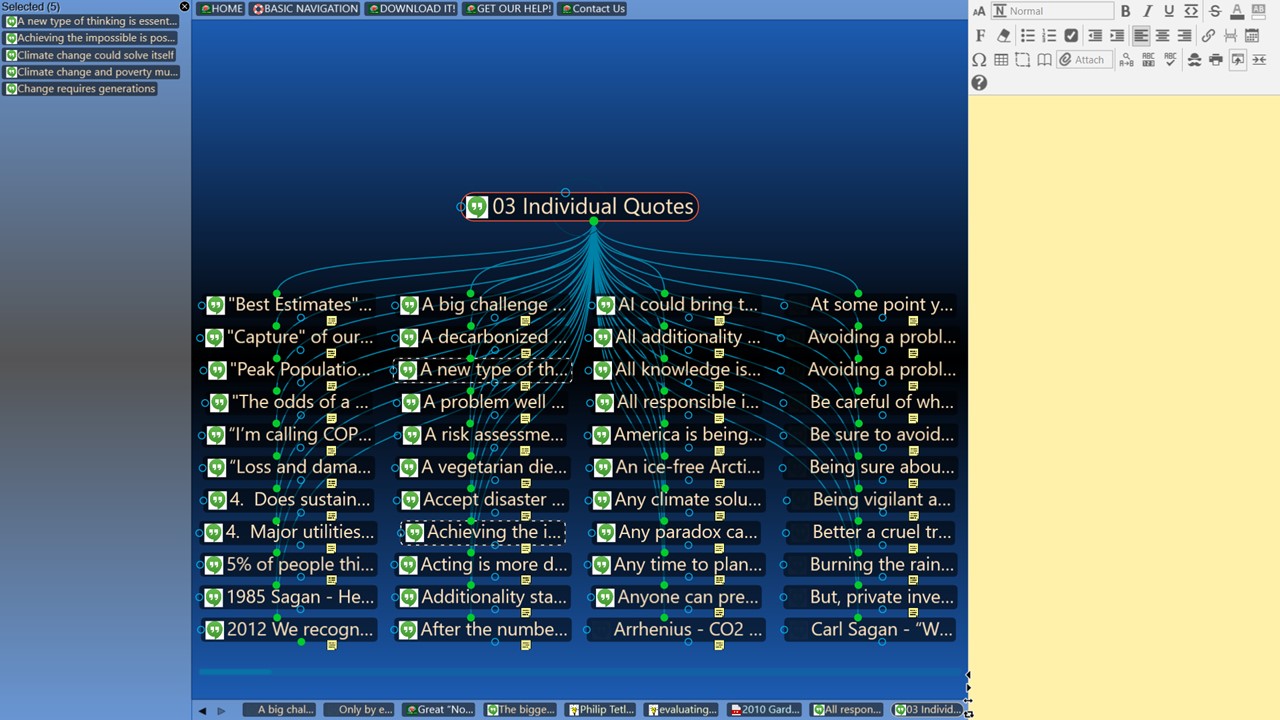Toggle left text alignment
The image size is (1280, 720).
1140,35
